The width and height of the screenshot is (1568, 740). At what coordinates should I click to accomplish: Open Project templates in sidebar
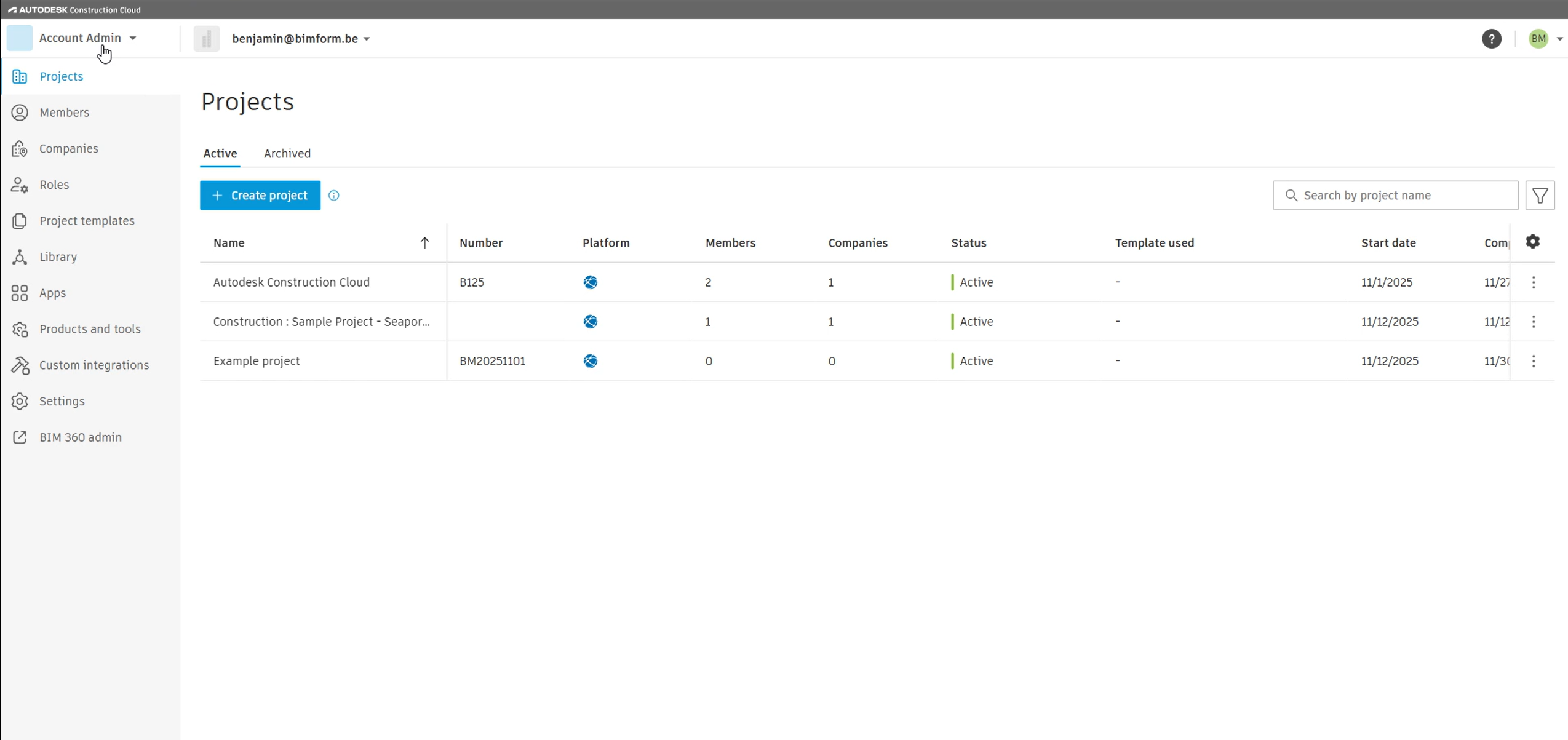(87, 221)
